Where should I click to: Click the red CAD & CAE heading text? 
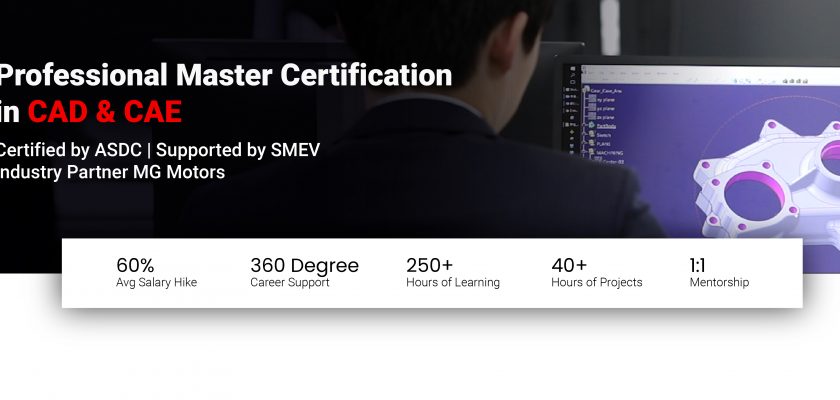(105, 112)
